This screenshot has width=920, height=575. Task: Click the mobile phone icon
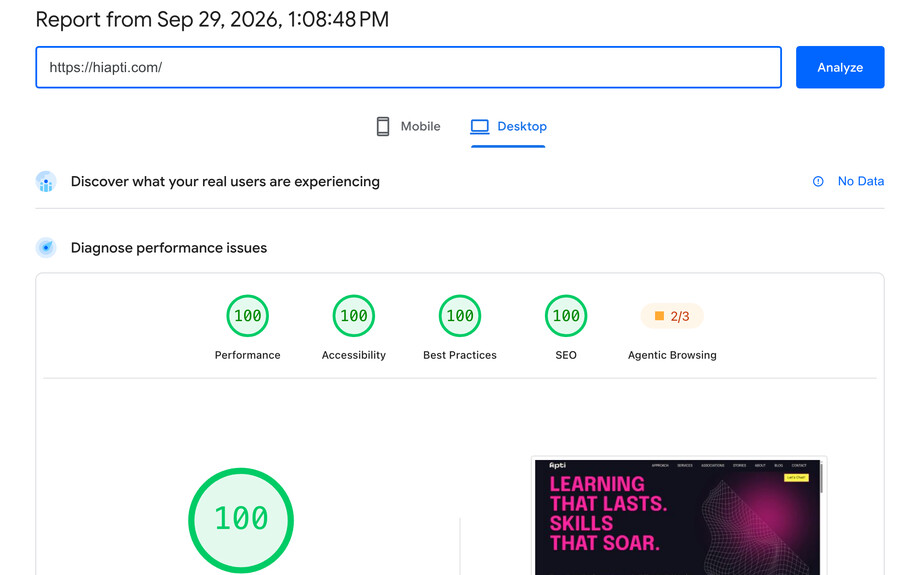[383, 127]
